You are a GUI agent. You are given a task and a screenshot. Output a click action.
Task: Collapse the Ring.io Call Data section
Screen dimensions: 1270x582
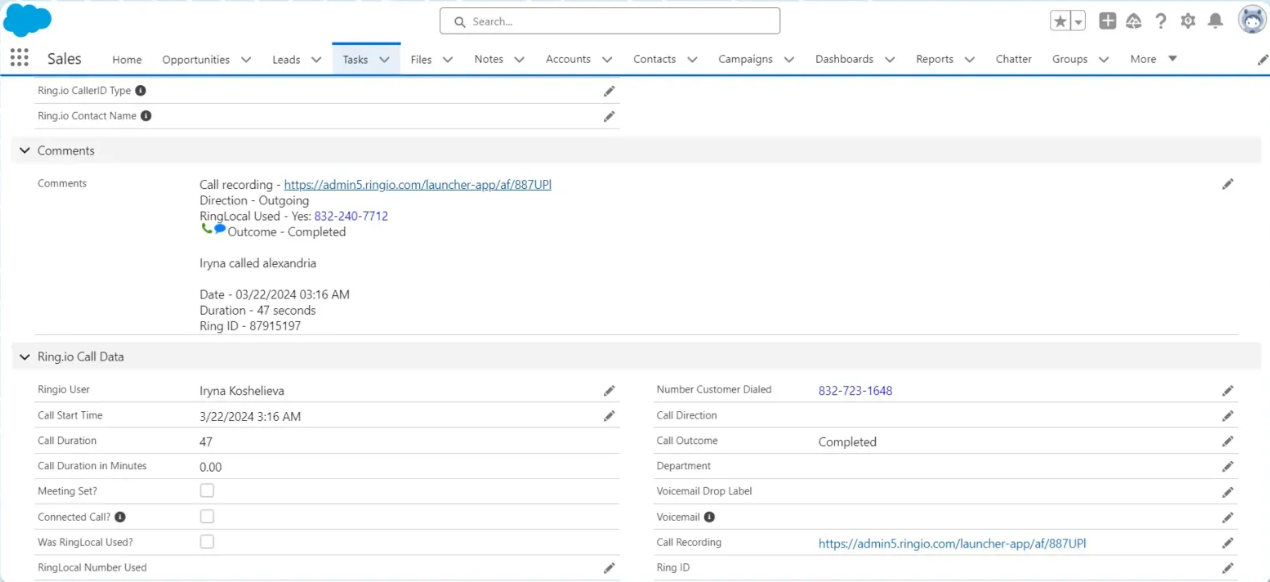[x=25, y=357]
